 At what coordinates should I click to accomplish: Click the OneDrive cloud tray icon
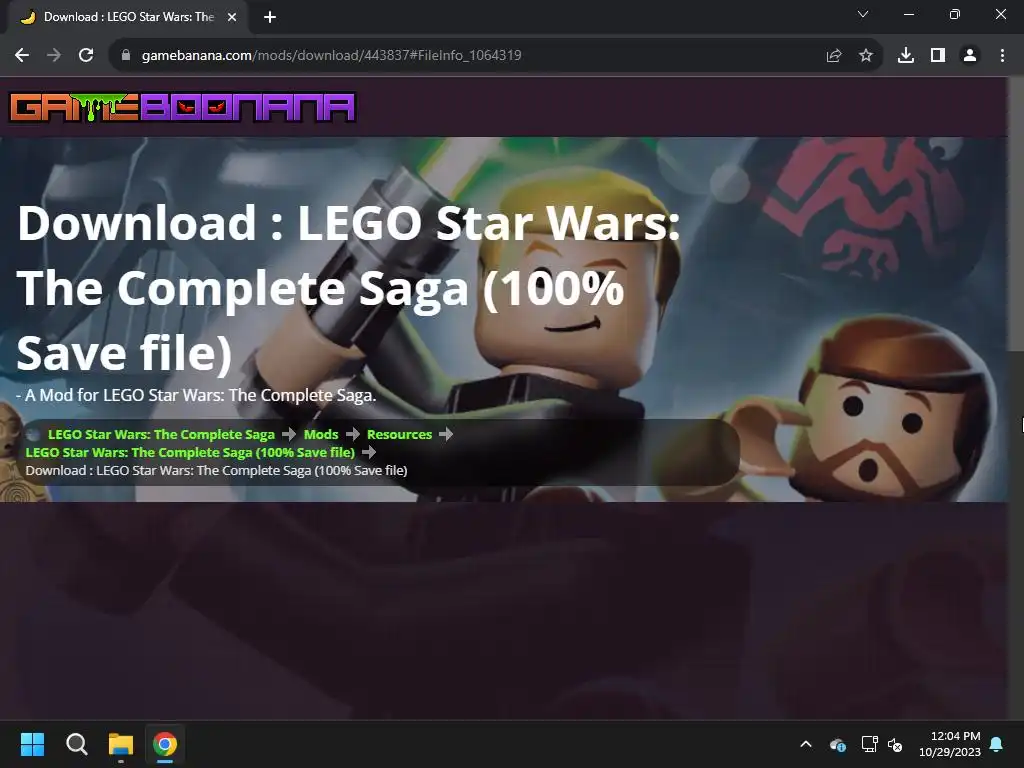837,744
